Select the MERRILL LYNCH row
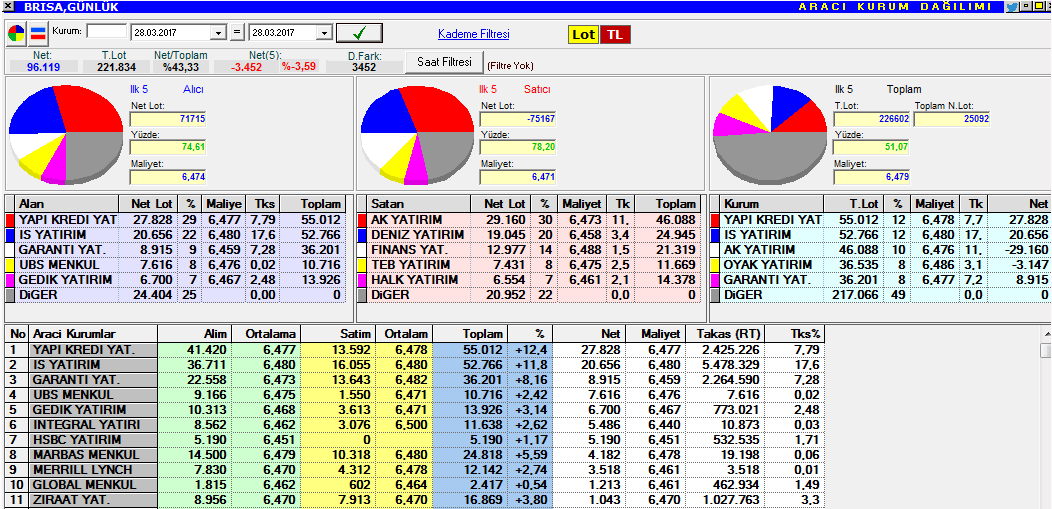Screen dimensions: 1052x509 (414, 469)
